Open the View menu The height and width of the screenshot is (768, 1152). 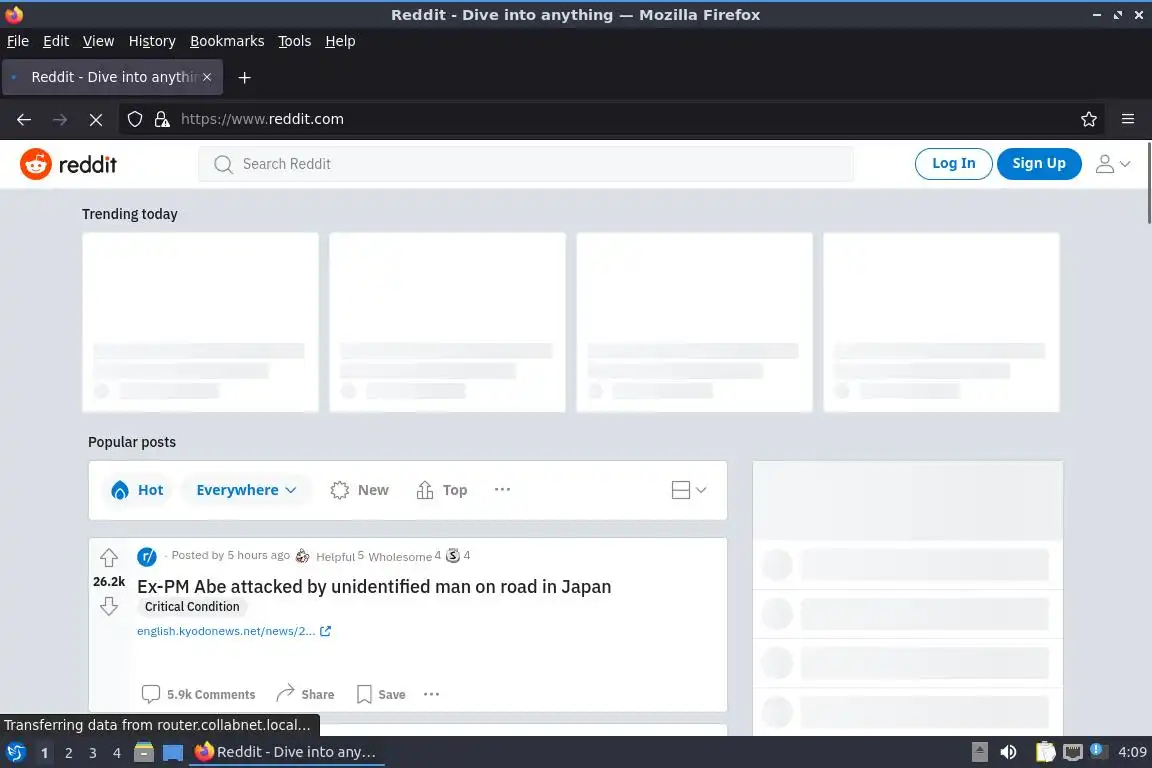click(x=98, y=41)
